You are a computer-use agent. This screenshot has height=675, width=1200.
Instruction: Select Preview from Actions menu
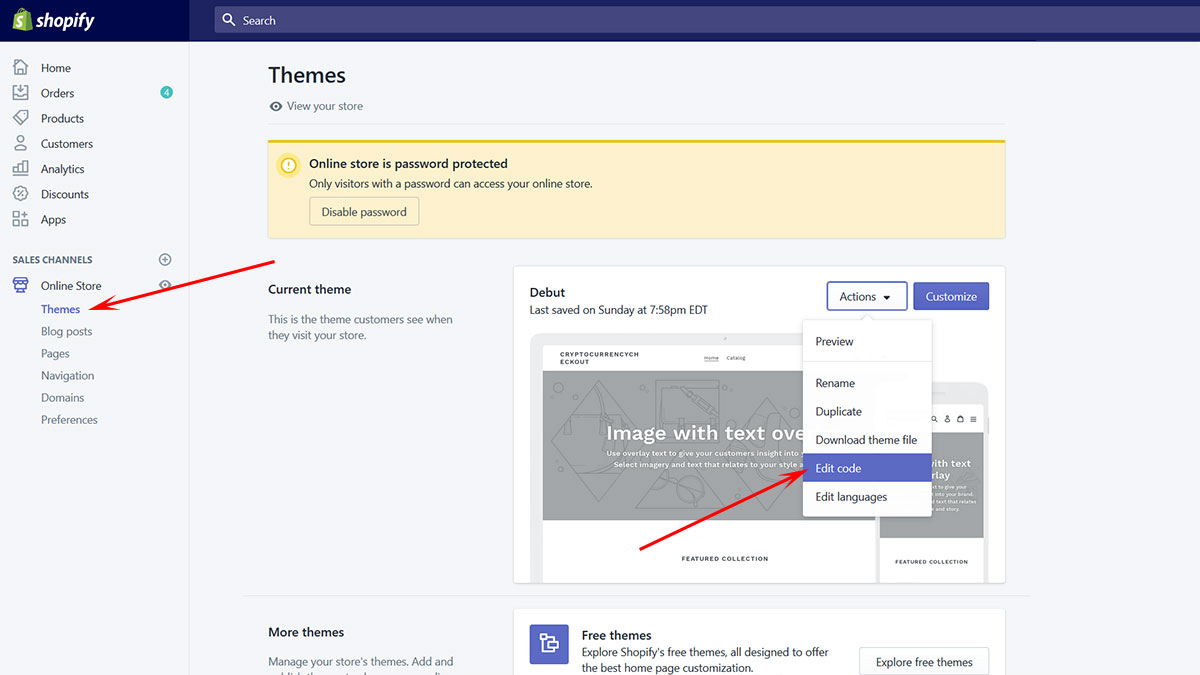pyautogui.click(x=867, y=342)
